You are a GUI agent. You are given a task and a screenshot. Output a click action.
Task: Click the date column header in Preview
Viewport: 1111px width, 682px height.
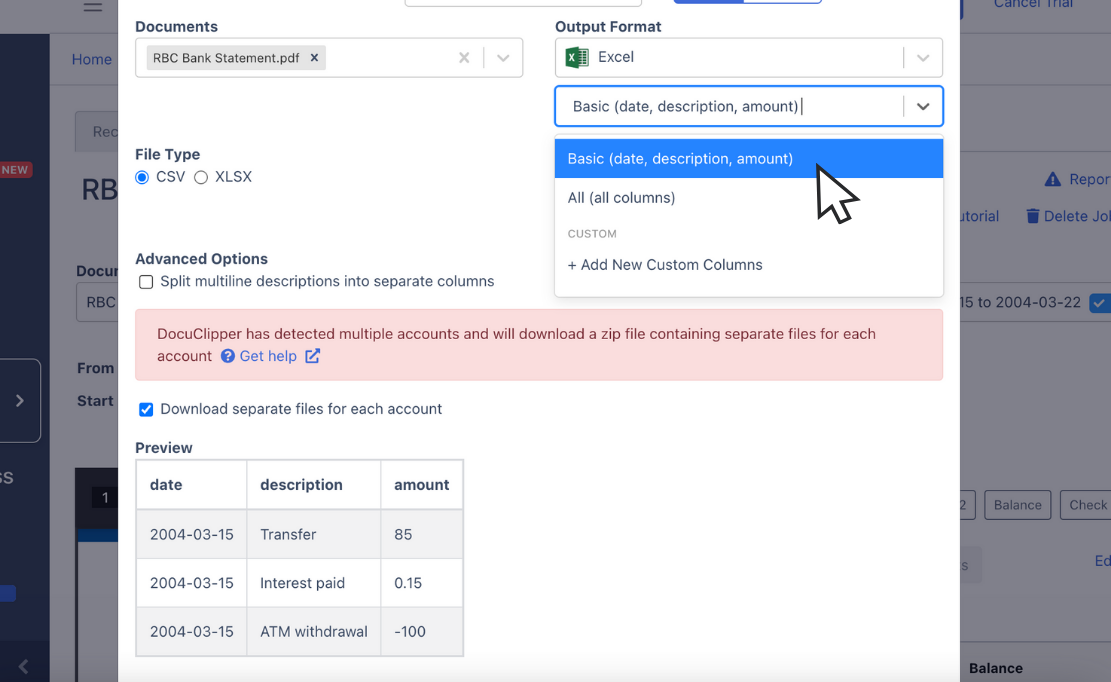[191, 484]
